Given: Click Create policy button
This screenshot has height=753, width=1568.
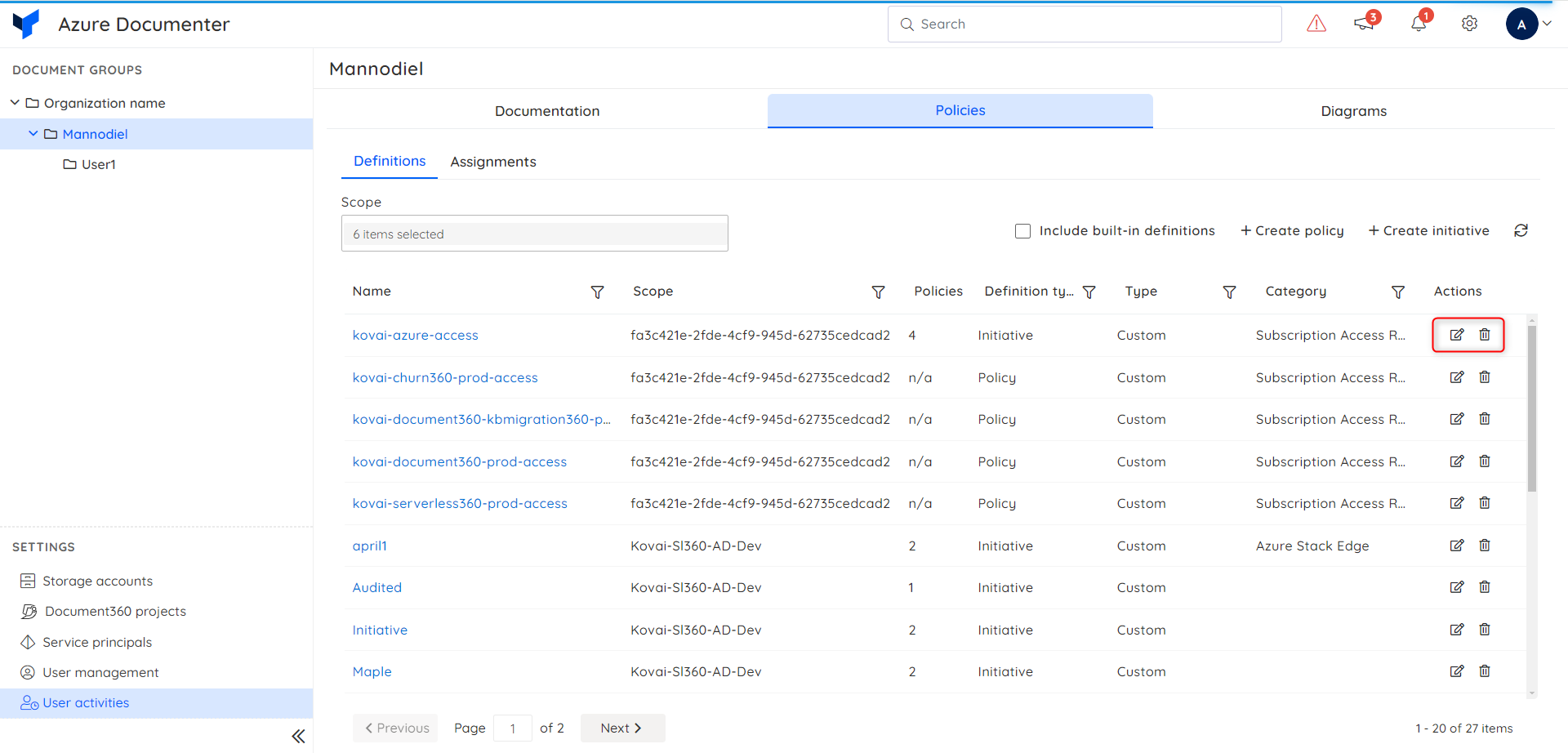Looking at the screenshot, I should 1292,231.
